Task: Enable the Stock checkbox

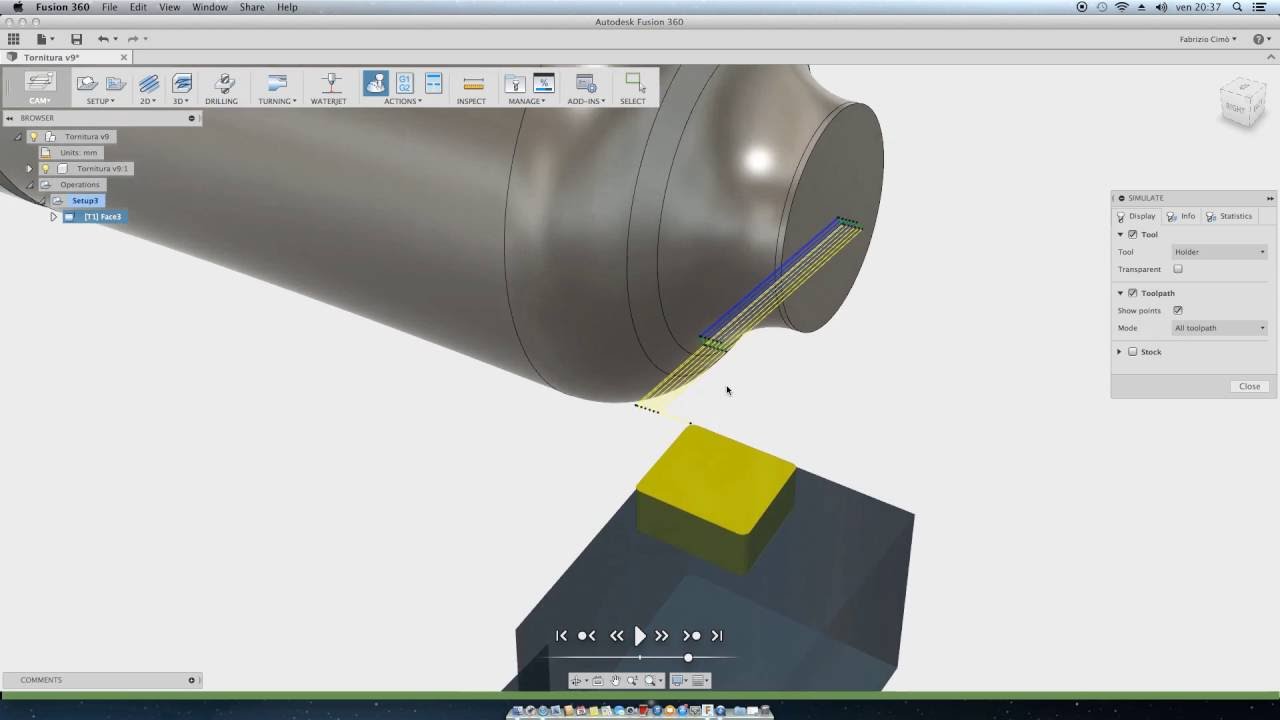Action: click(x=1132, y=352)
